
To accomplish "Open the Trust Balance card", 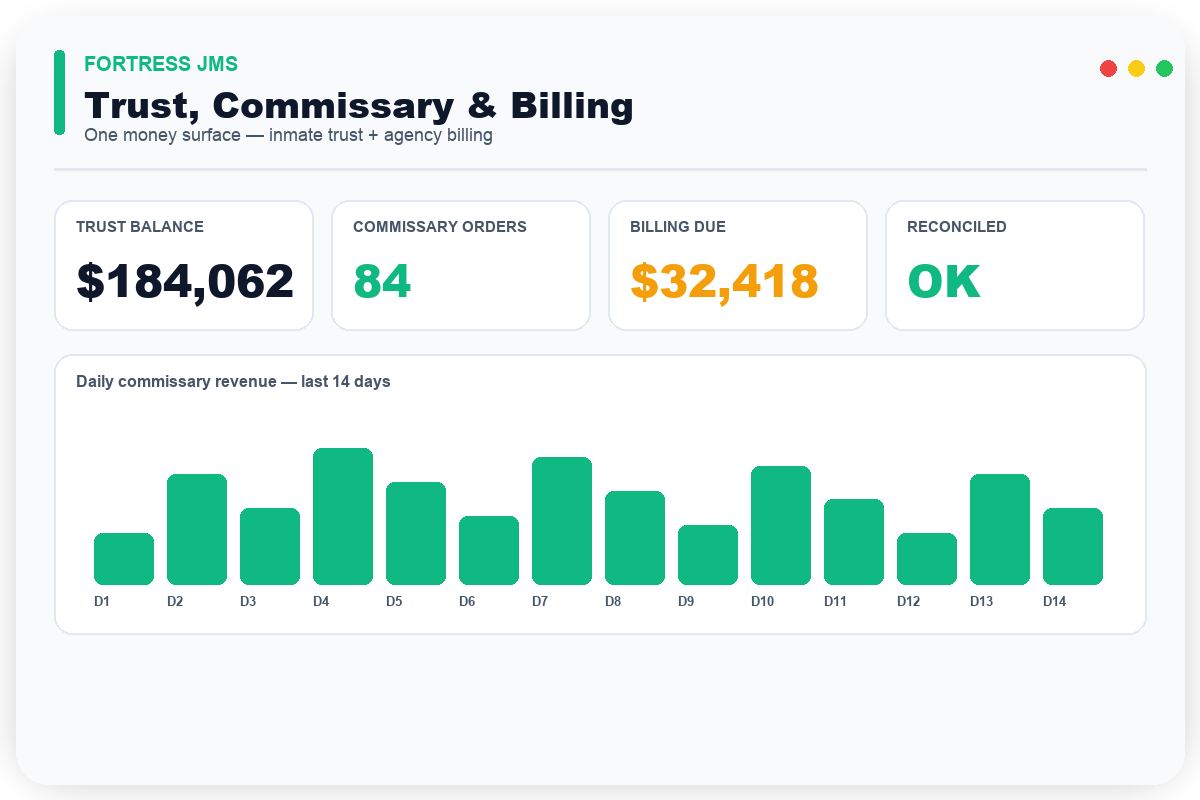I will coord(184,265).
